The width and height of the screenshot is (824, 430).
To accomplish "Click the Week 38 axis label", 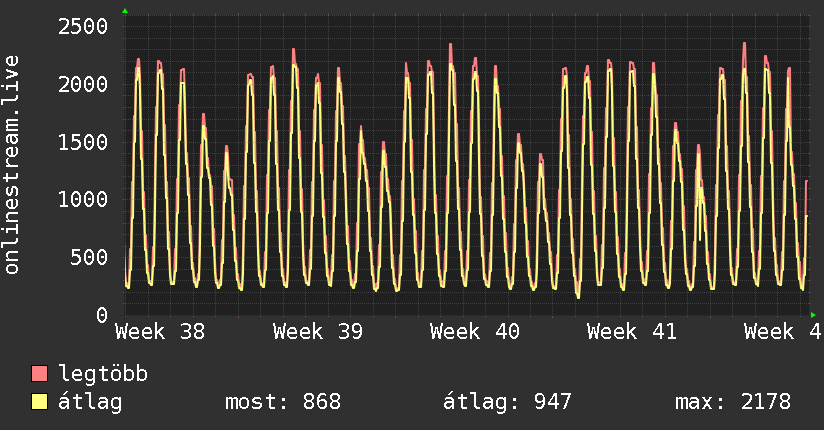I will 160,332.
